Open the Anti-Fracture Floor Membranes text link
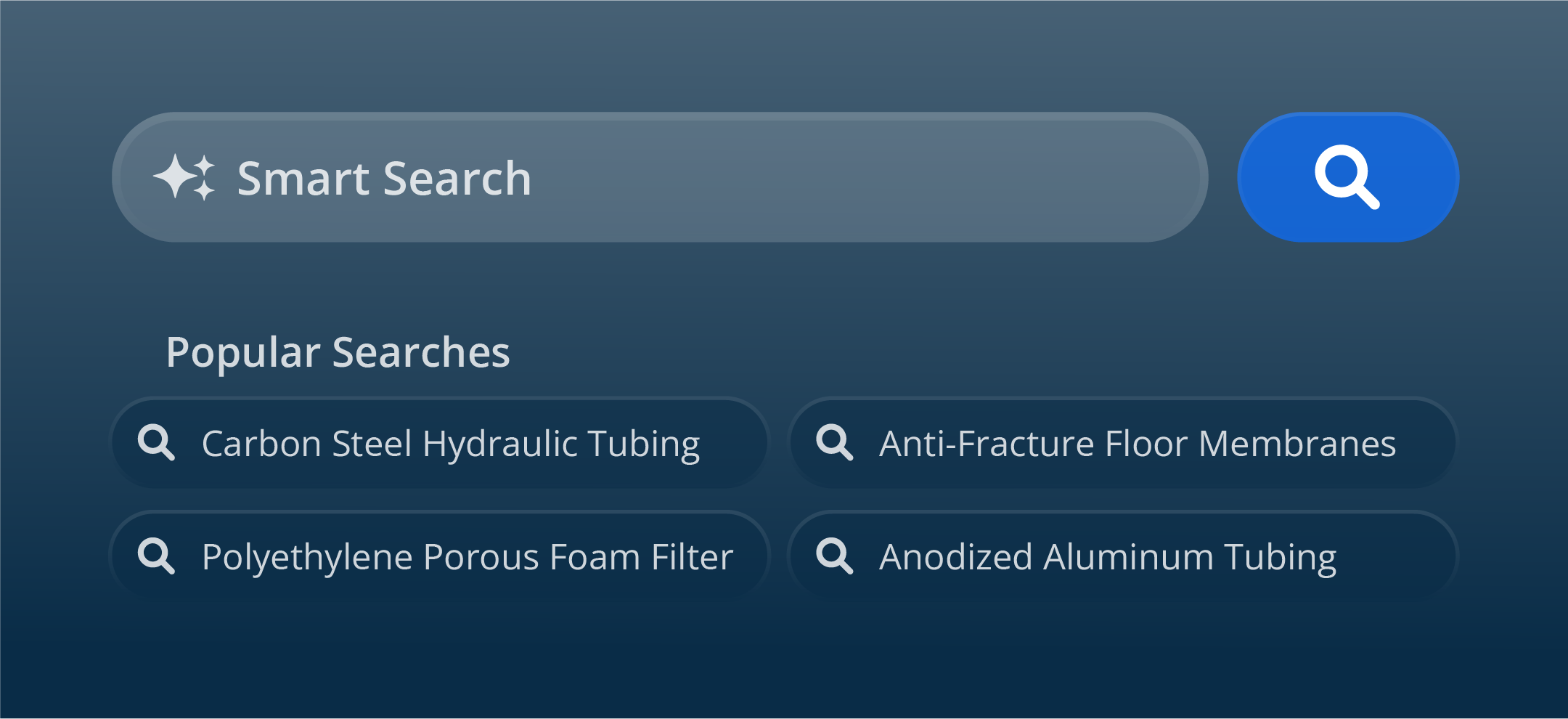 [x=1137, y=444]
